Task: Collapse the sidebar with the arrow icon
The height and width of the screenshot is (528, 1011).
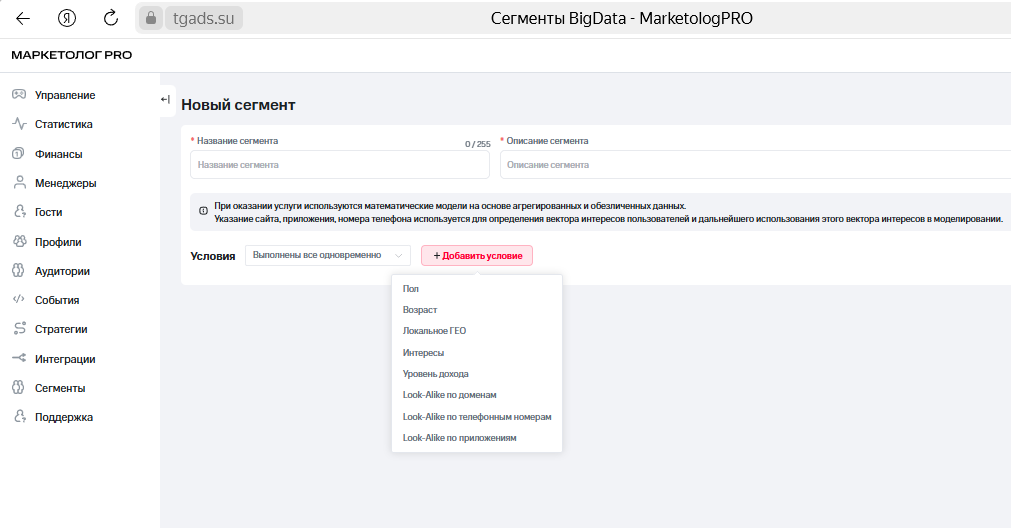Action: [165, 99]
